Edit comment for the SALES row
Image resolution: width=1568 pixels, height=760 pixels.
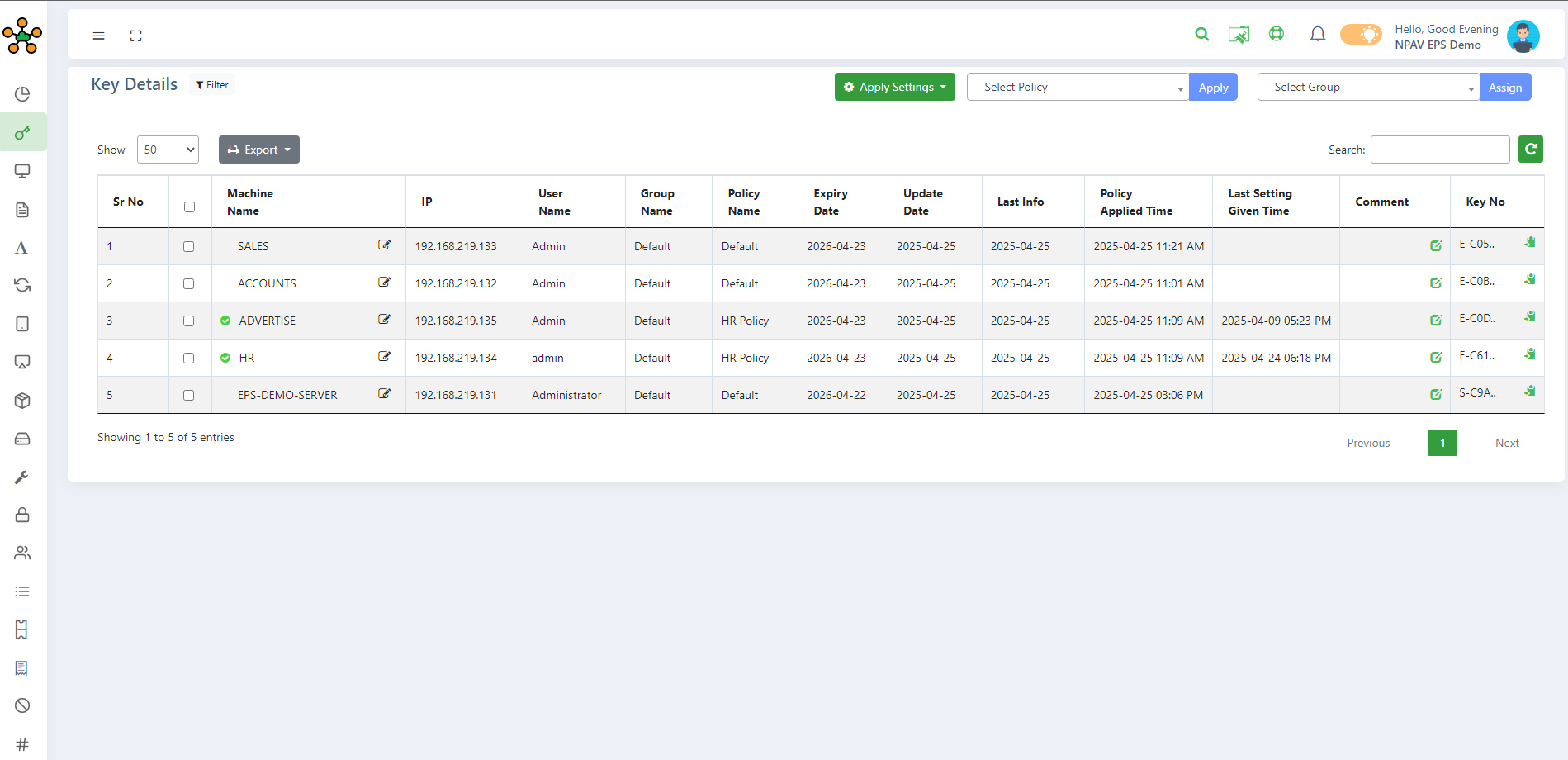(1436, 245)
